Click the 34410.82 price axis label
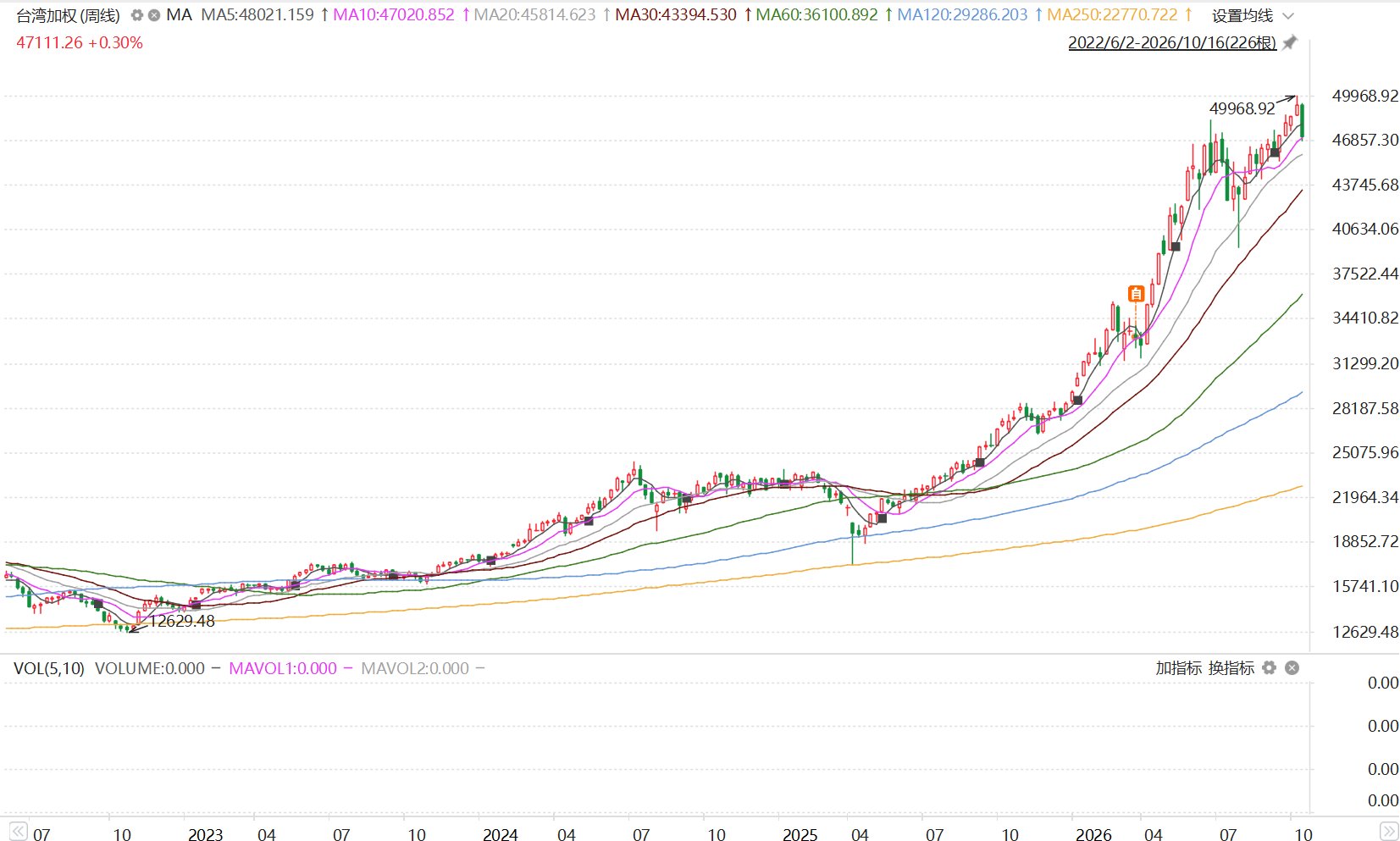The image size is (1400, 841). [x=1365, y=318]
